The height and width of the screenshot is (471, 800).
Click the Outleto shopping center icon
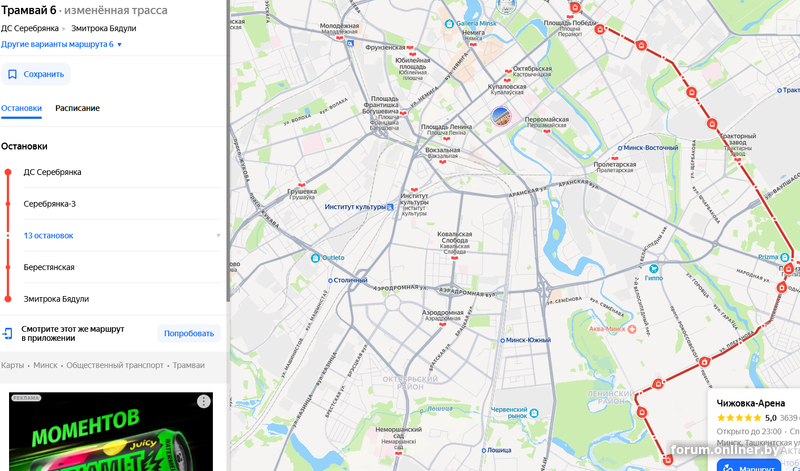[x=315, y=258]
